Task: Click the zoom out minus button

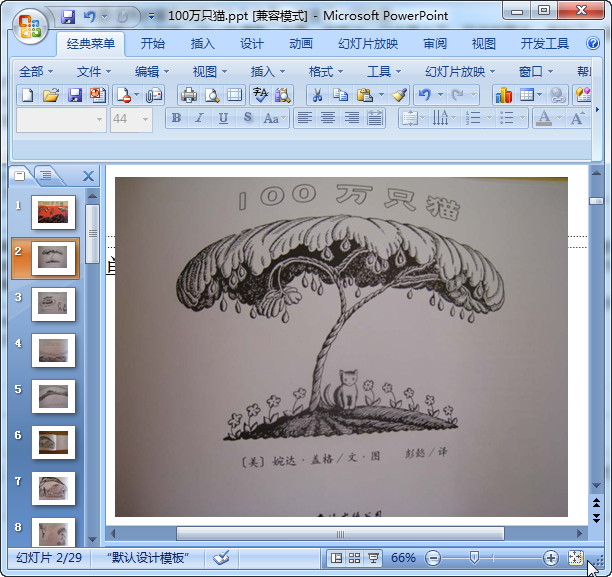Action: (x=433, y=558)
